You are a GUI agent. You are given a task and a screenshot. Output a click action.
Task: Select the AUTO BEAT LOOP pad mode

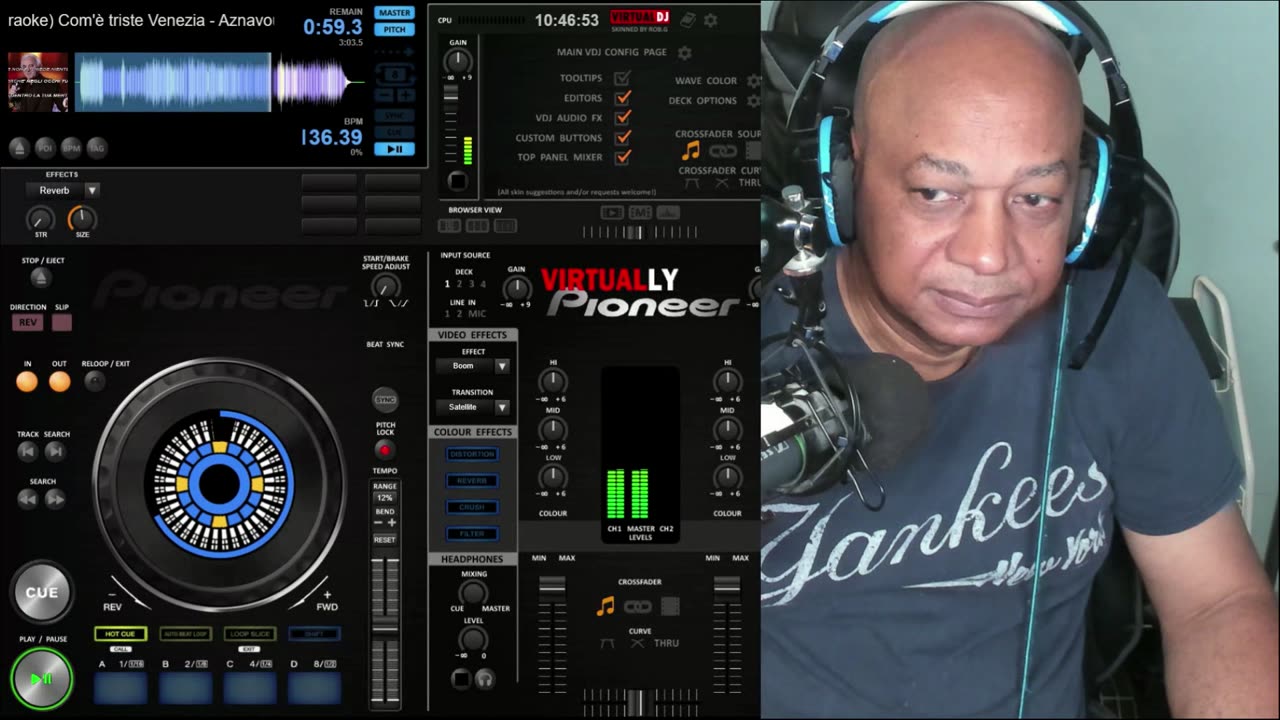coord(185,634)
